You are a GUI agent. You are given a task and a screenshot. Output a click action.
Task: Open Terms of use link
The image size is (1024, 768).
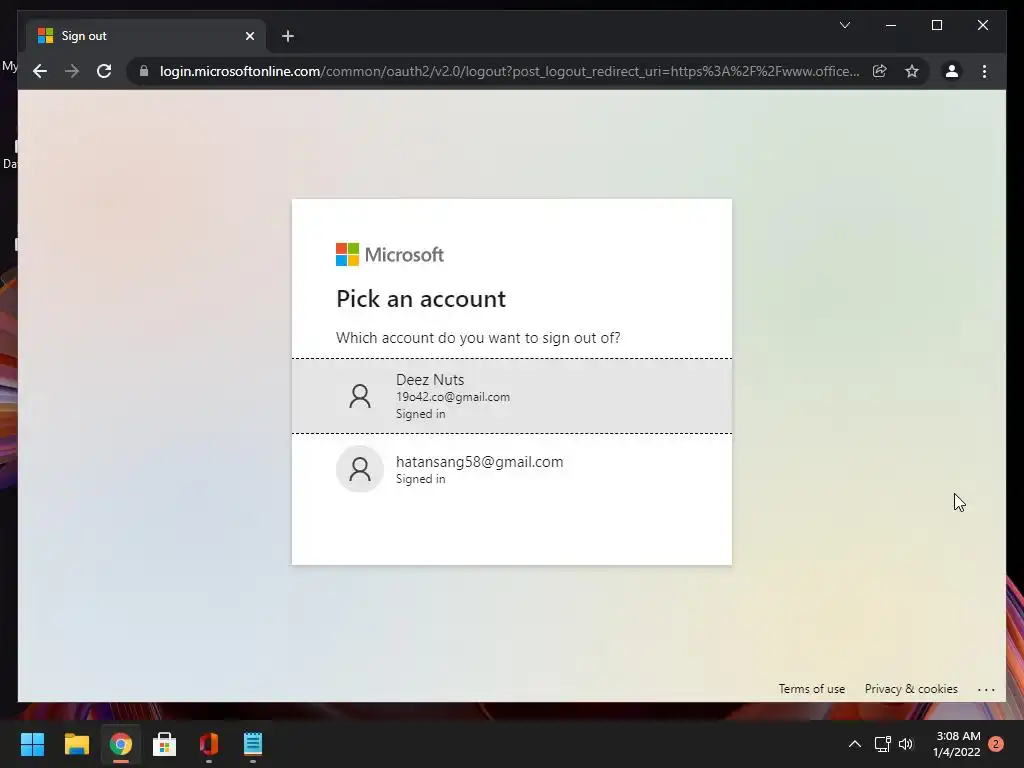point(811,689)
